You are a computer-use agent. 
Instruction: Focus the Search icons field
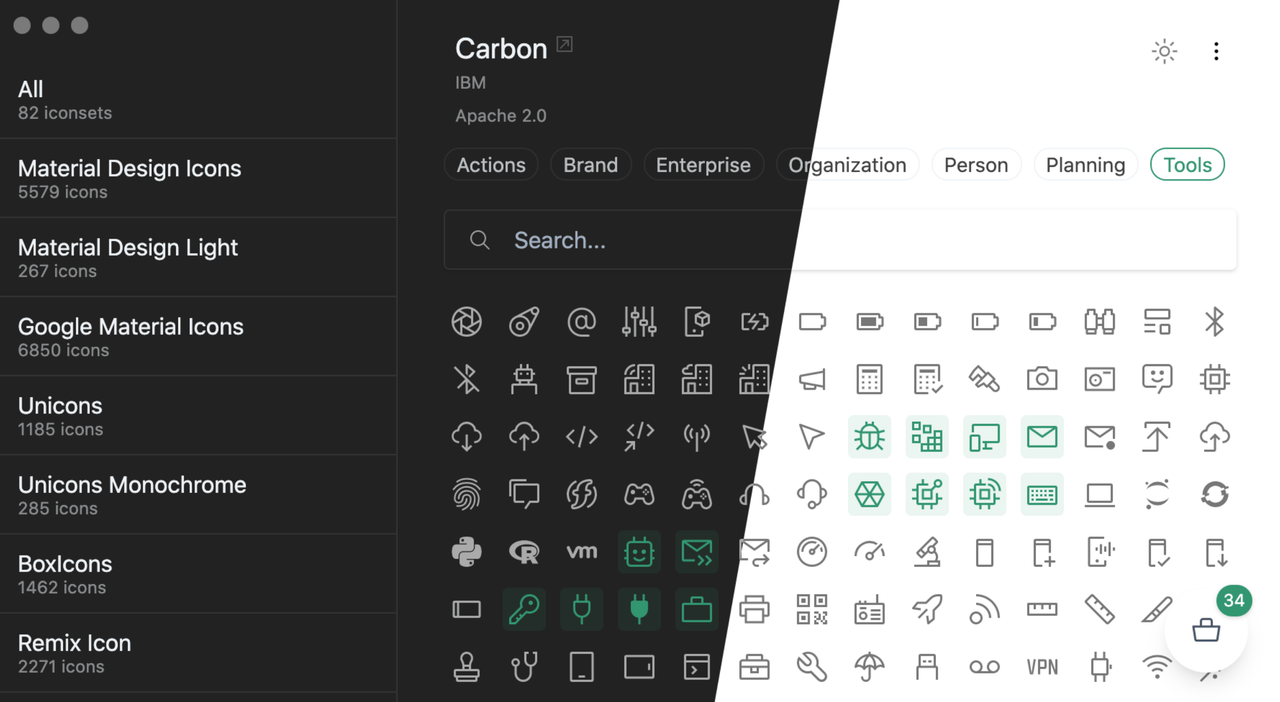tap(840, 240)
